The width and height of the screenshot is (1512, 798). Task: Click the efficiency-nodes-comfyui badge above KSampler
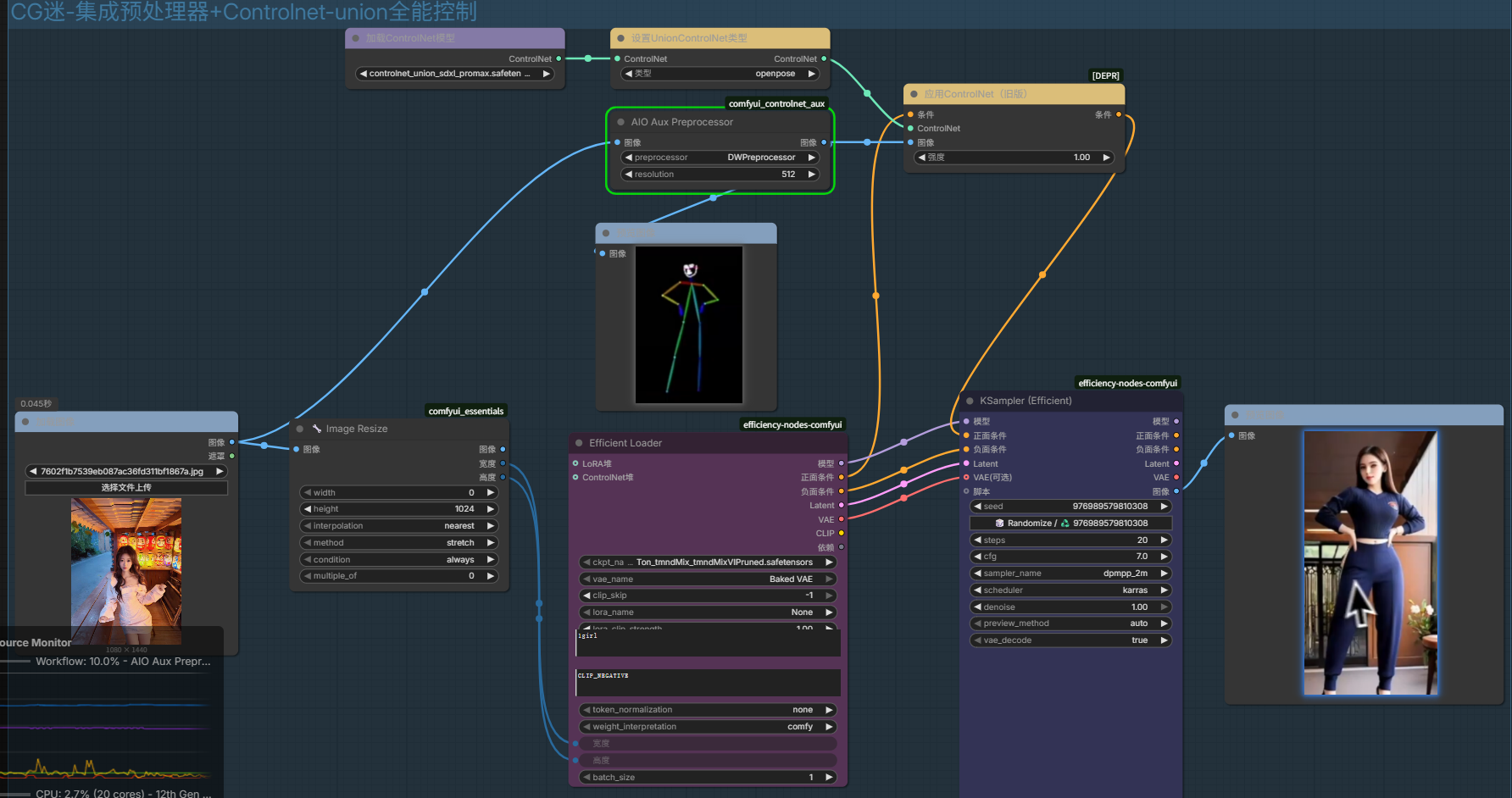[1127, 384]
